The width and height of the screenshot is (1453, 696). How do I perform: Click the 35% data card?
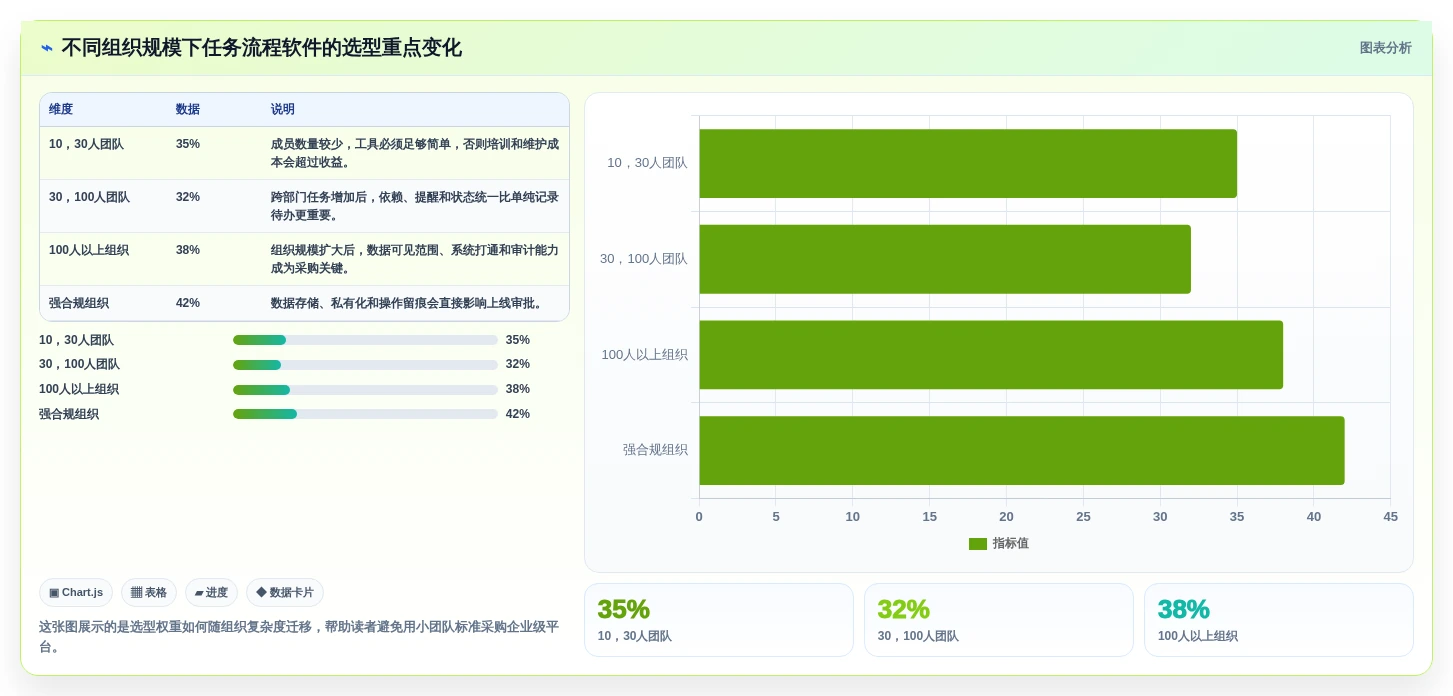click(719, 620)
